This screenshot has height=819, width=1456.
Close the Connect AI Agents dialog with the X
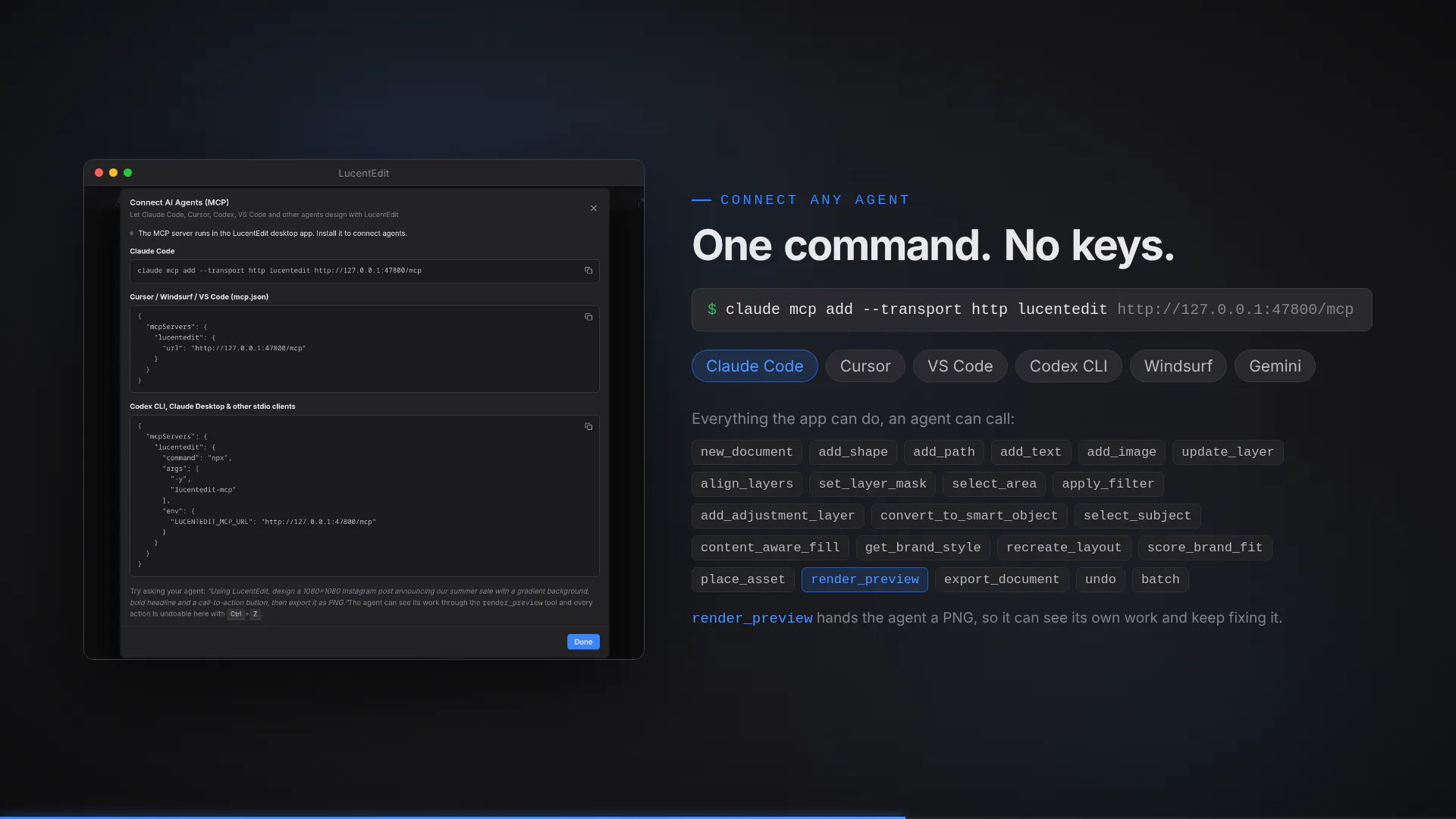pos(594,209)
